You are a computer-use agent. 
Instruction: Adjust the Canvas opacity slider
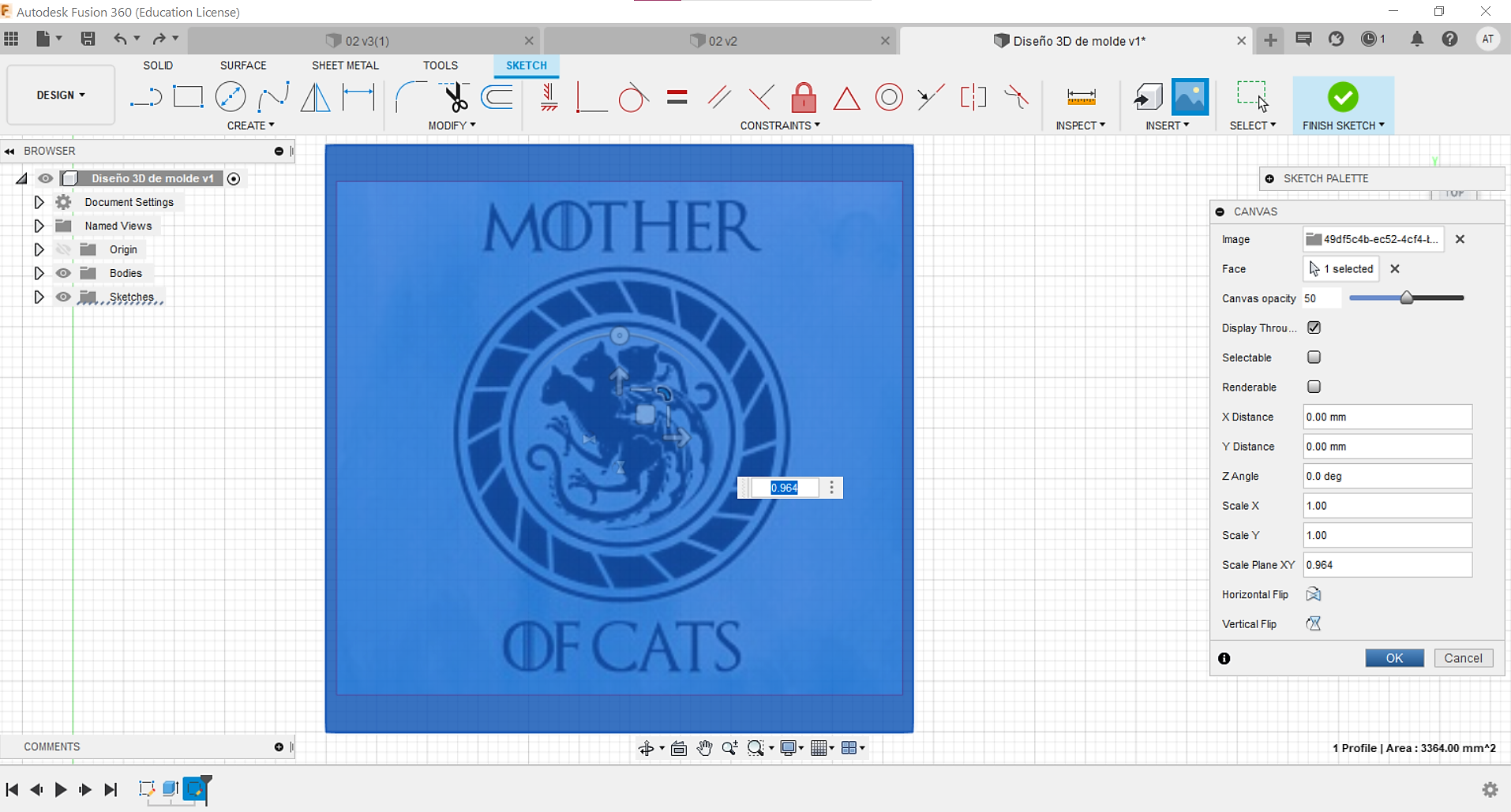click(1406, 298)
